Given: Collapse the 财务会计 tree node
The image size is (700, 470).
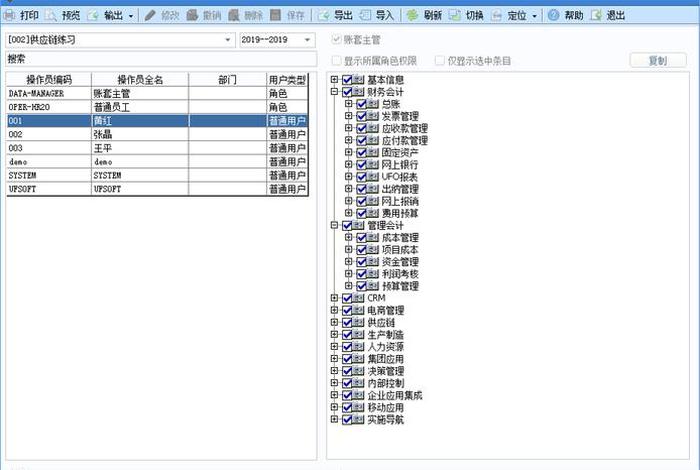Looking at the screenshot, I should [334, 92].
